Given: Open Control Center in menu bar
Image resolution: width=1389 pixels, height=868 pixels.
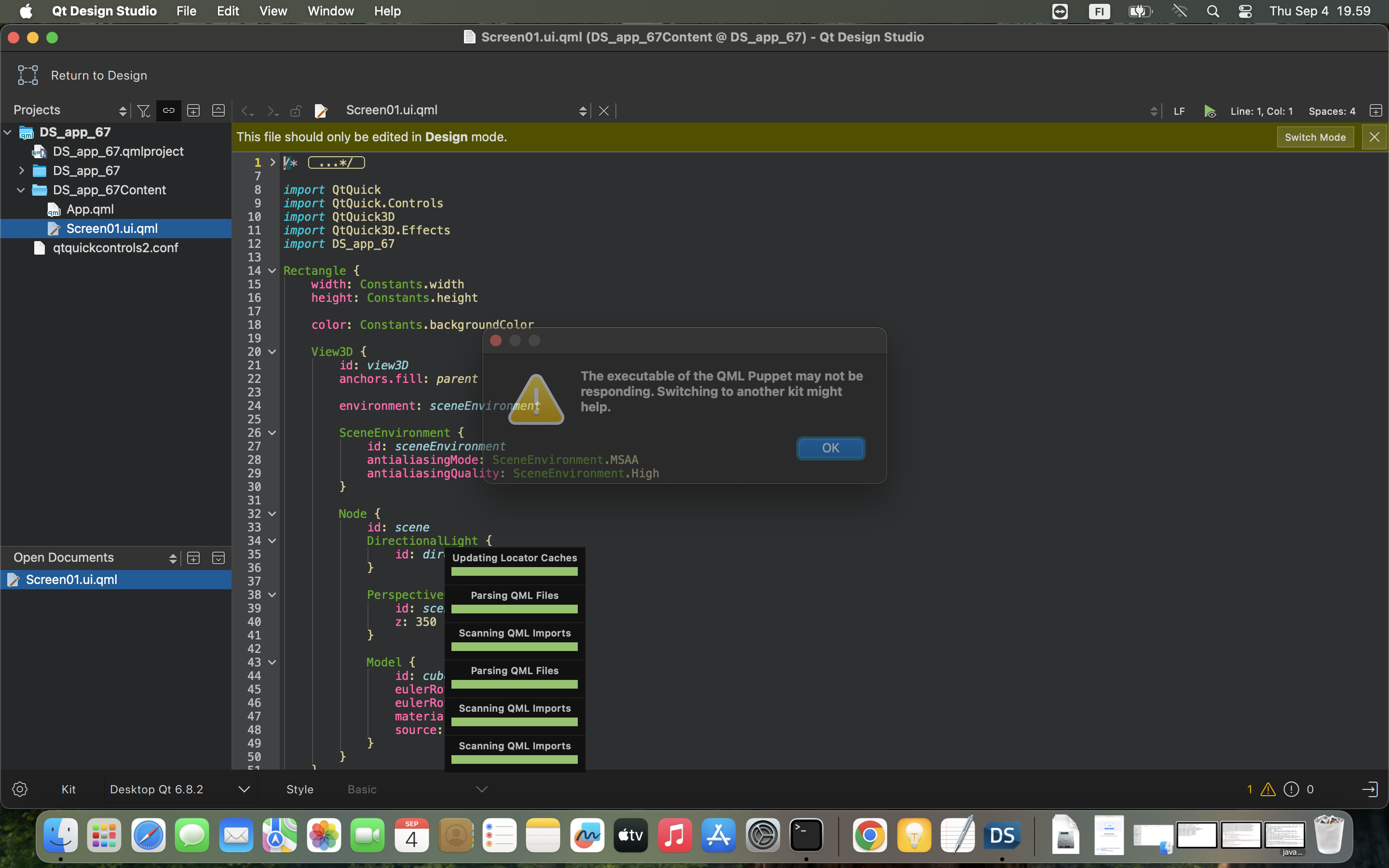Looking at the screenshot, I should (1245, 11).
